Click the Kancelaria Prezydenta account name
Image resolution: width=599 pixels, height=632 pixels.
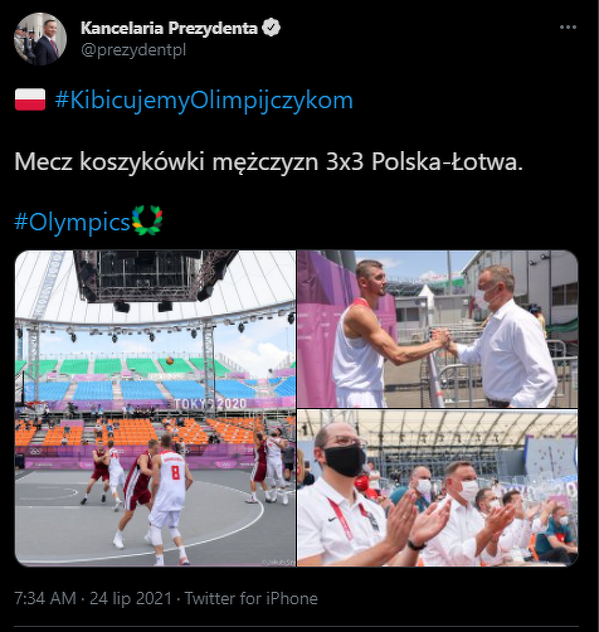(169, 28)
